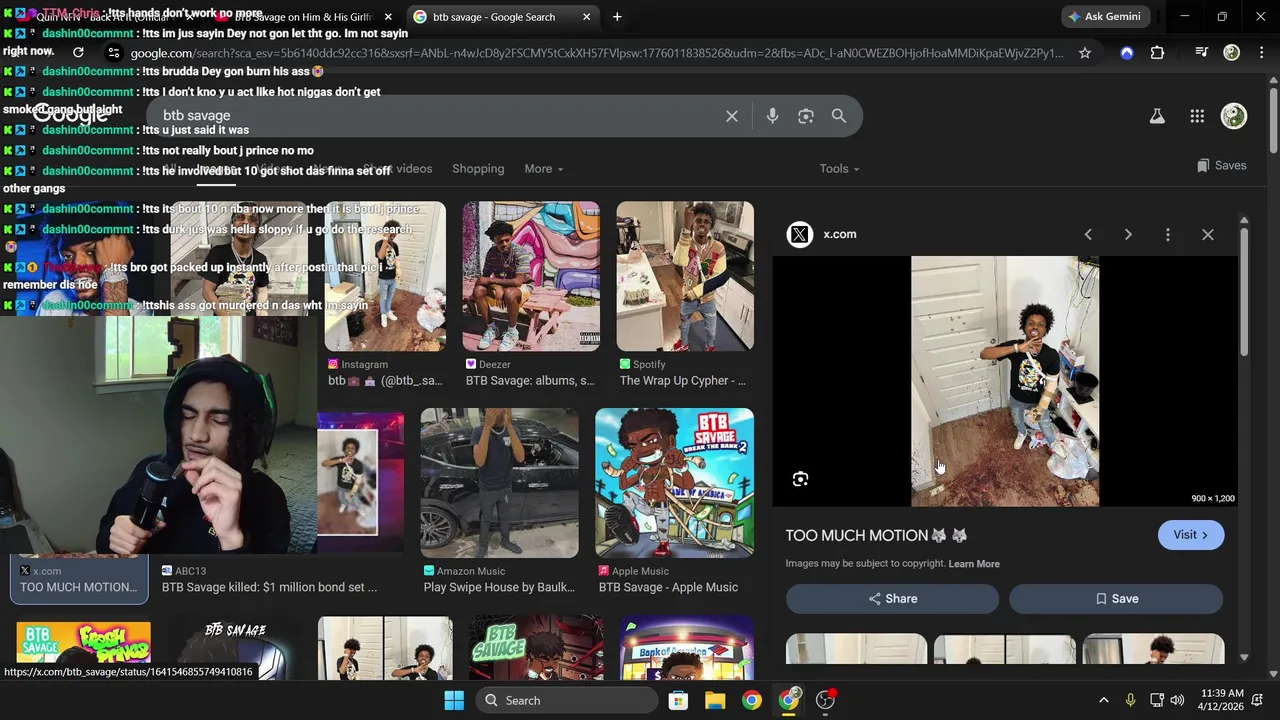Open more options in image preview panel
This screenshot has height=720, width=1280.
pyautogui.click(x=1168, y=234)
